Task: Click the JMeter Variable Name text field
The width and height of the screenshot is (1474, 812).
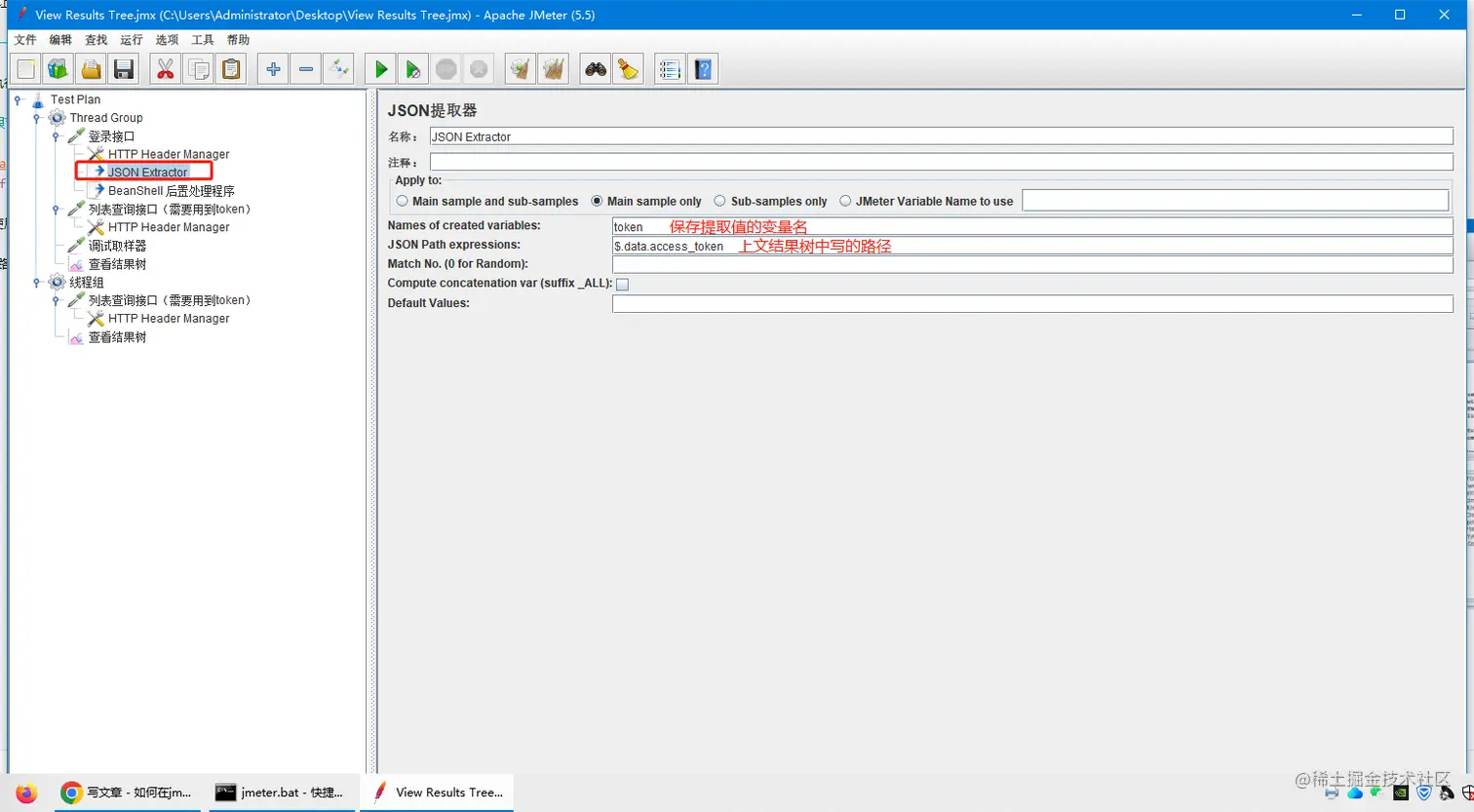Action: pos(1235,200)
